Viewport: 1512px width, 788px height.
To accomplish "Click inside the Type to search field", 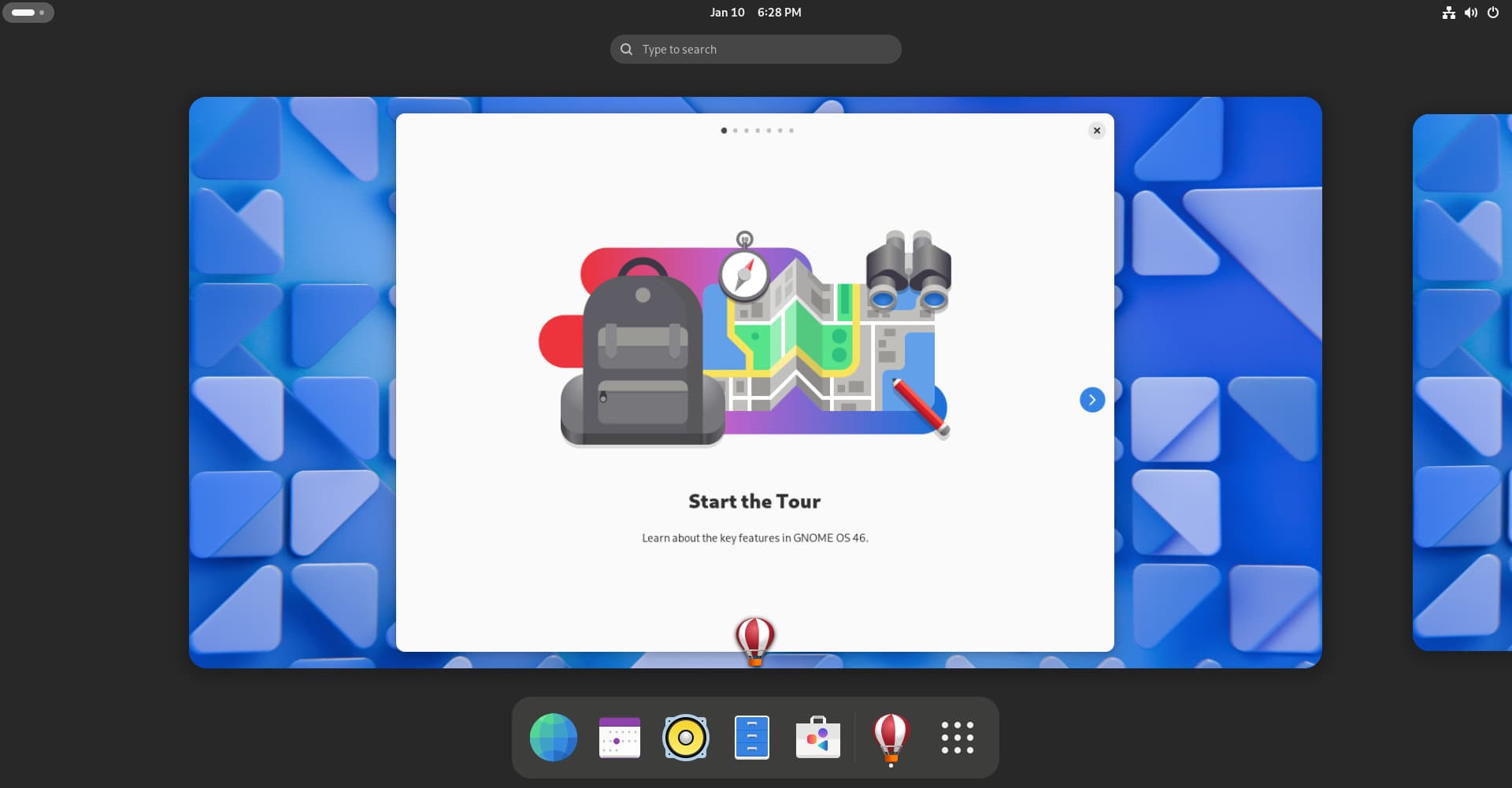I will point(754,49).
